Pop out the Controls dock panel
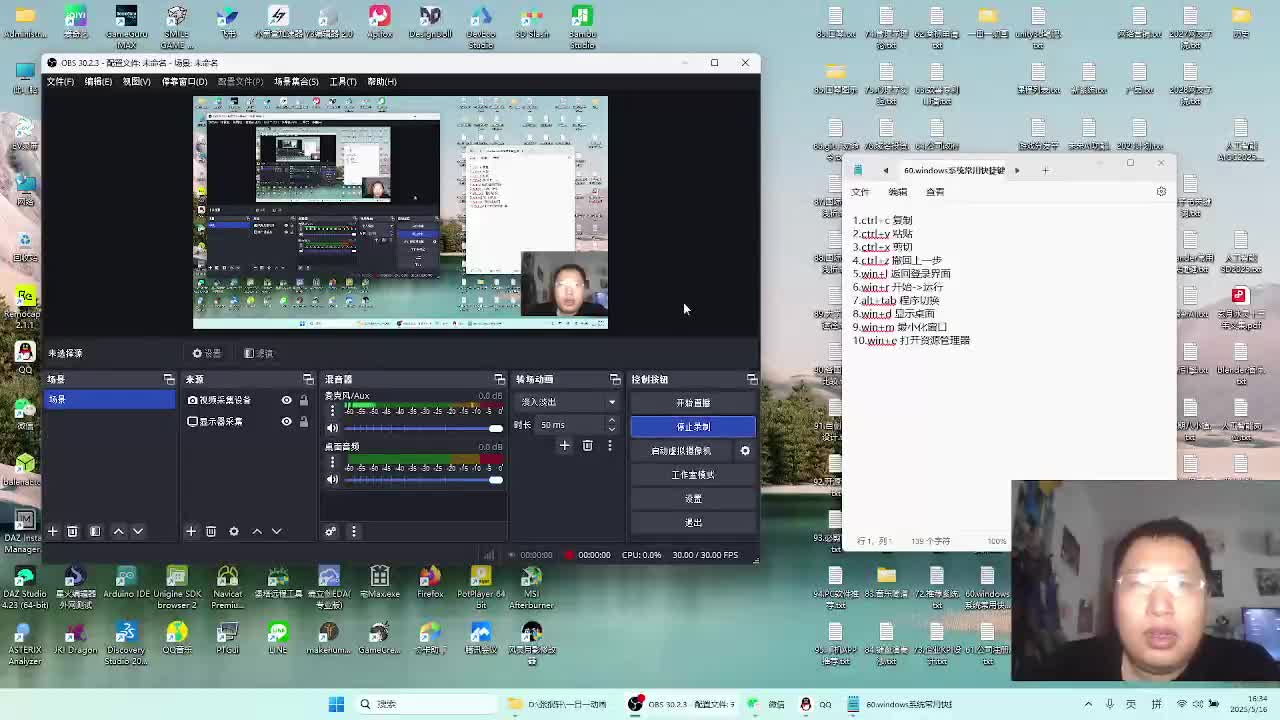Viewport: 1280px width, 720px height. pos(752,379)
